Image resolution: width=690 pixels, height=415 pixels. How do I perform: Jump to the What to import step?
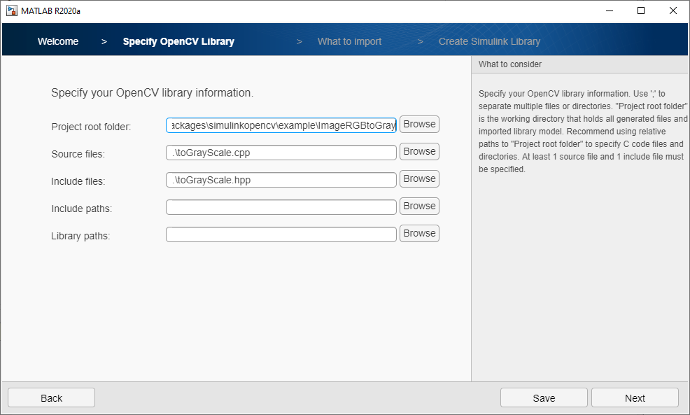coord(349,42)
